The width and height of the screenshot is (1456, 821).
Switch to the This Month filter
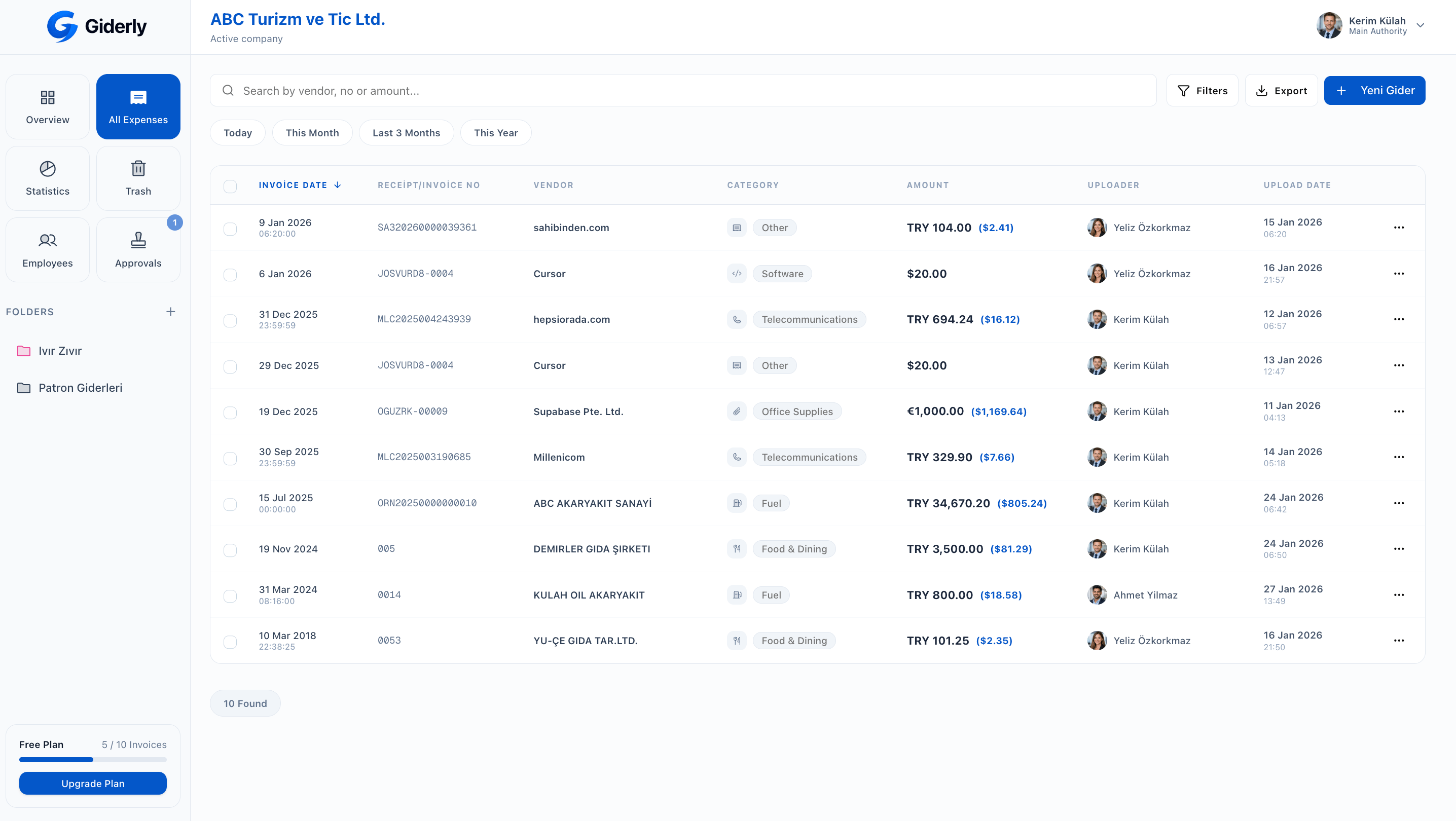click(x=312, y=132)
